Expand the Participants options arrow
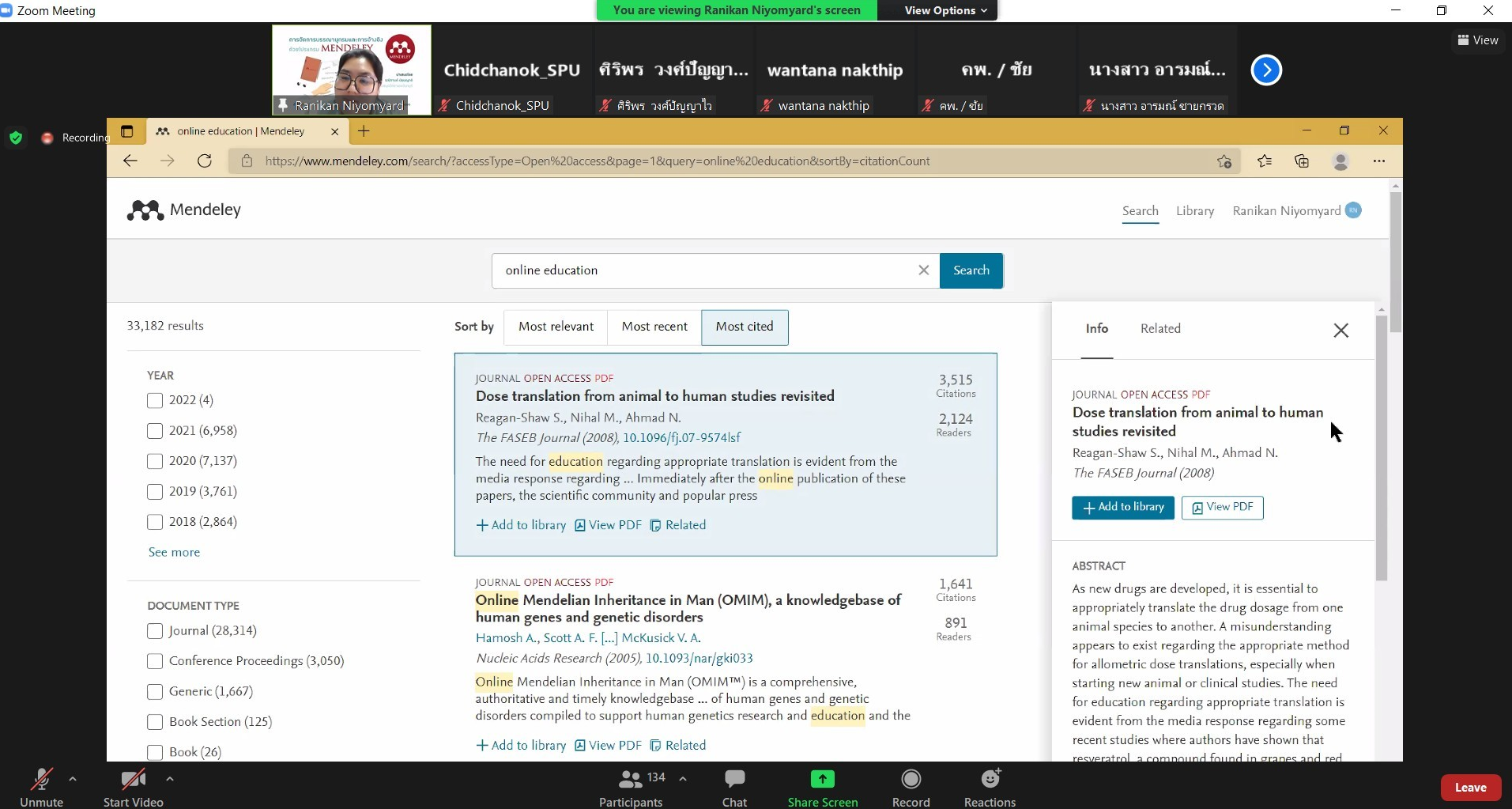1512x809 pixels. pos(683,779)
